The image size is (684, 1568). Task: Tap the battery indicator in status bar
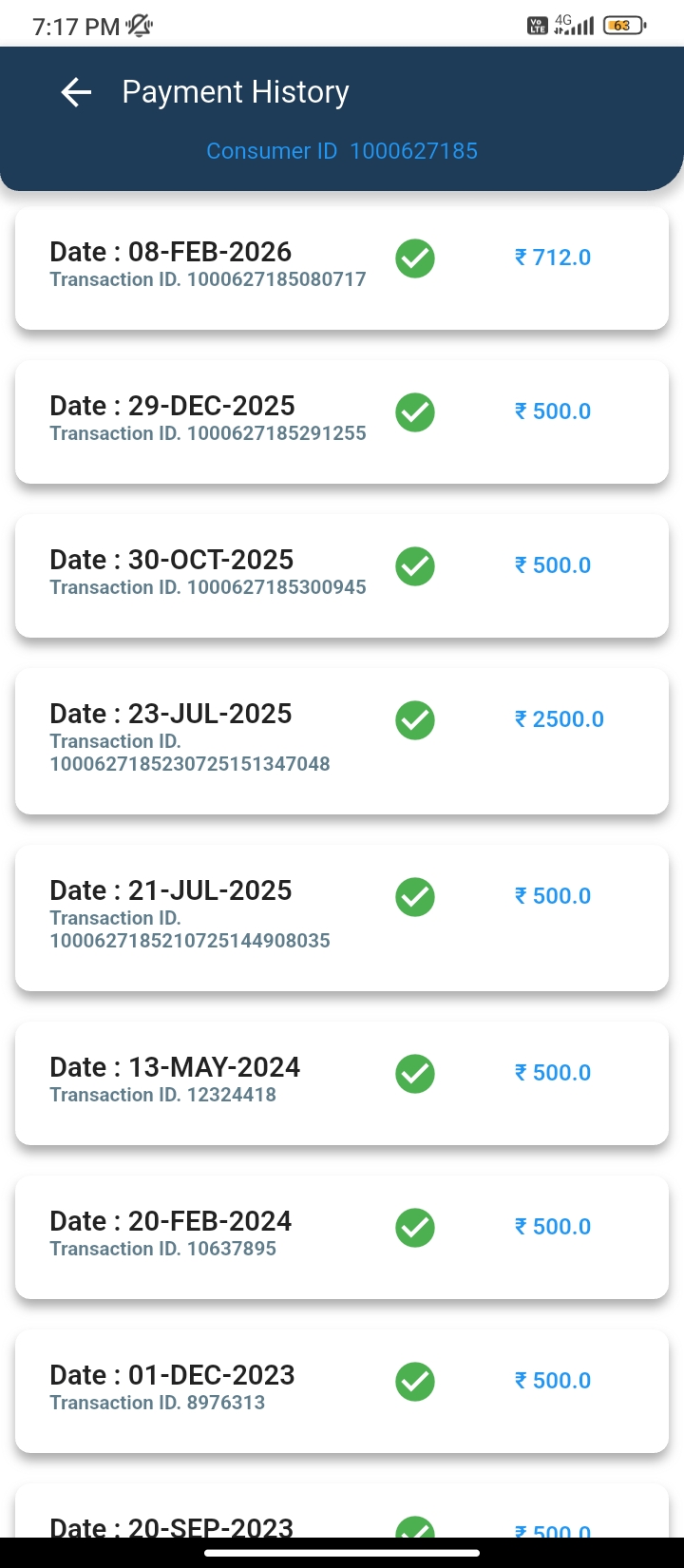(x=623, y=26)
